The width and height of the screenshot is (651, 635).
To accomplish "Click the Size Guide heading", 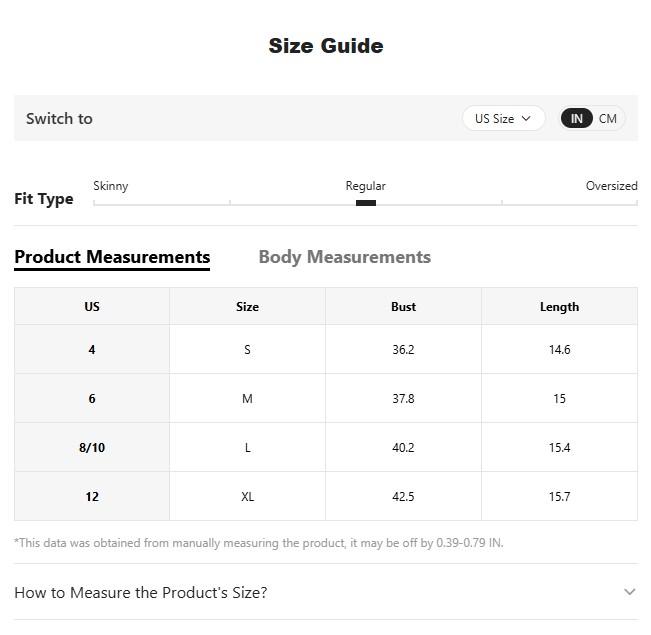I will click(x=325, y=46).
